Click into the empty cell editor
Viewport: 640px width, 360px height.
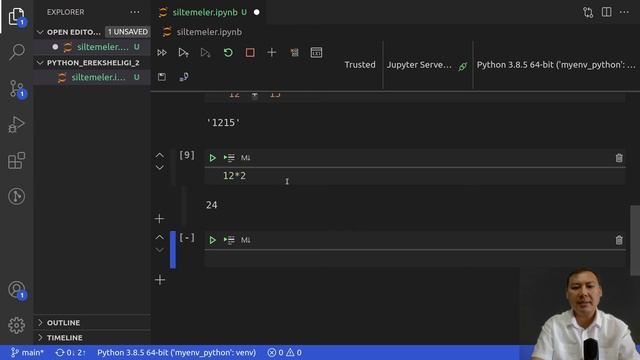tap(415, 259)
